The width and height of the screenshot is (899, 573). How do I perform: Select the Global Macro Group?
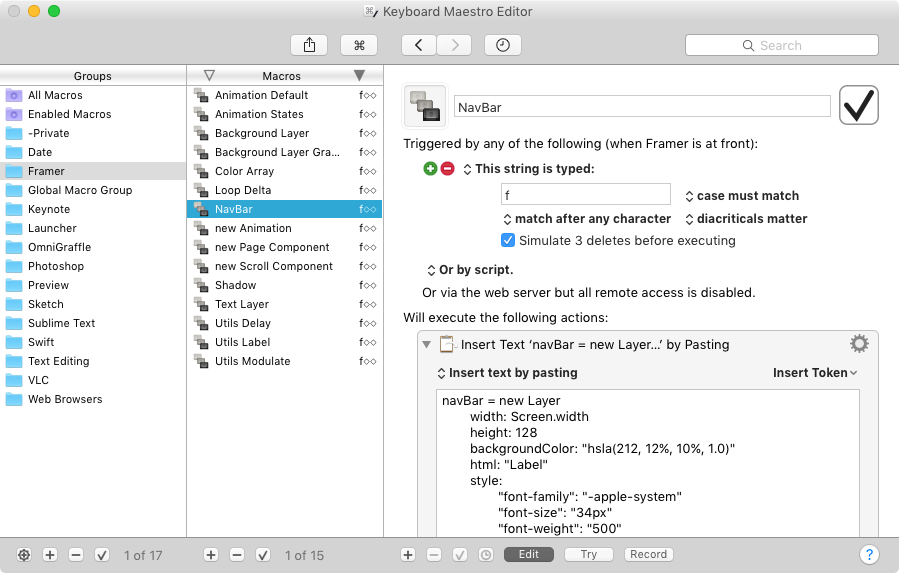93,190
